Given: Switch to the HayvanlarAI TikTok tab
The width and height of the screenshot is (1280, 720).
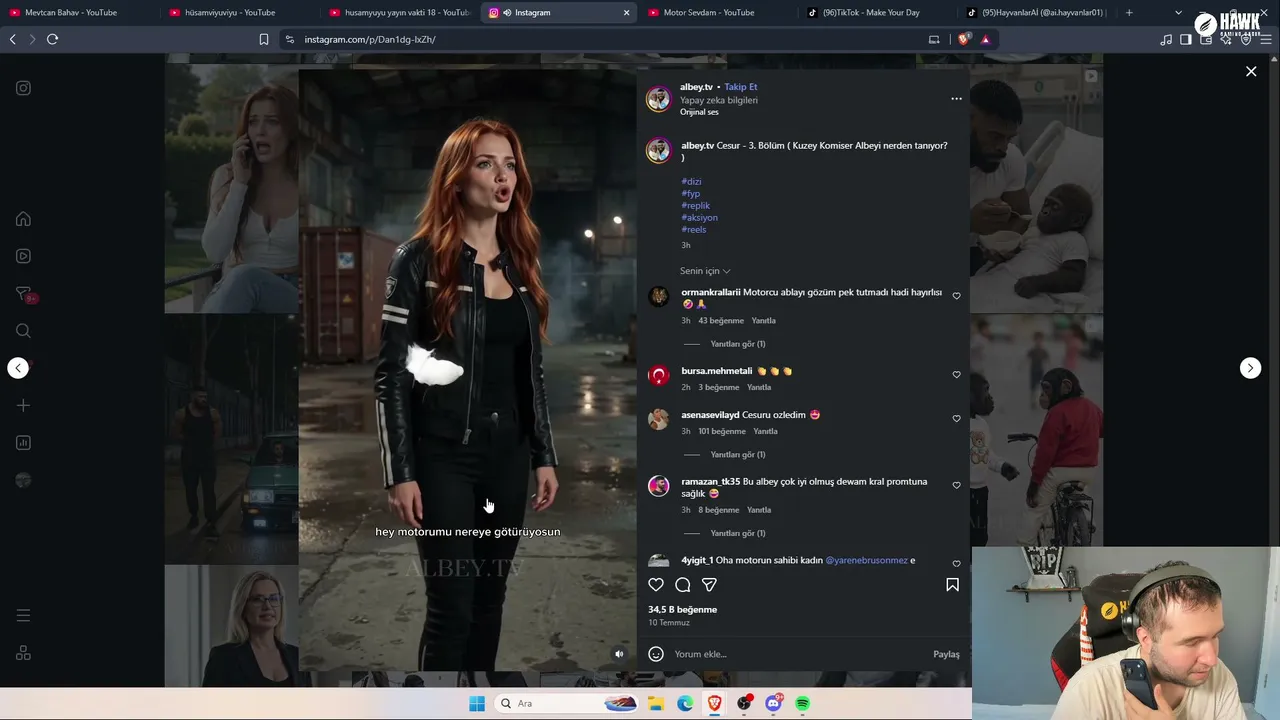Looking at the screenshot, I should click(1038, 13).
